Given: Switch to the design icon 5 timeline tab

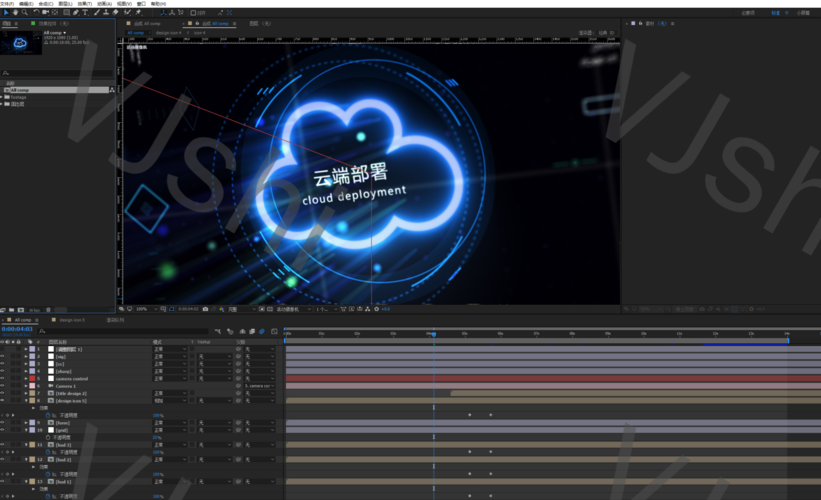Looking at the screenshot, I should pos(72,319).
